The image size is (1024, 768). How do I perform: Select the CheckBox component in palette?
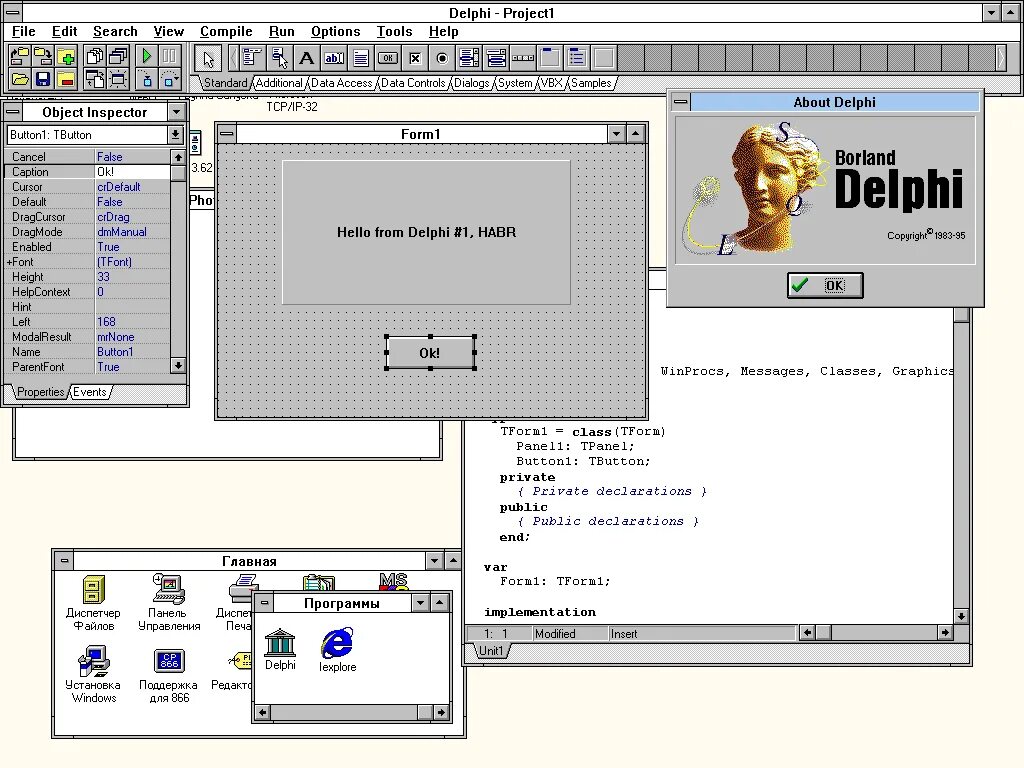coord(415,59)
